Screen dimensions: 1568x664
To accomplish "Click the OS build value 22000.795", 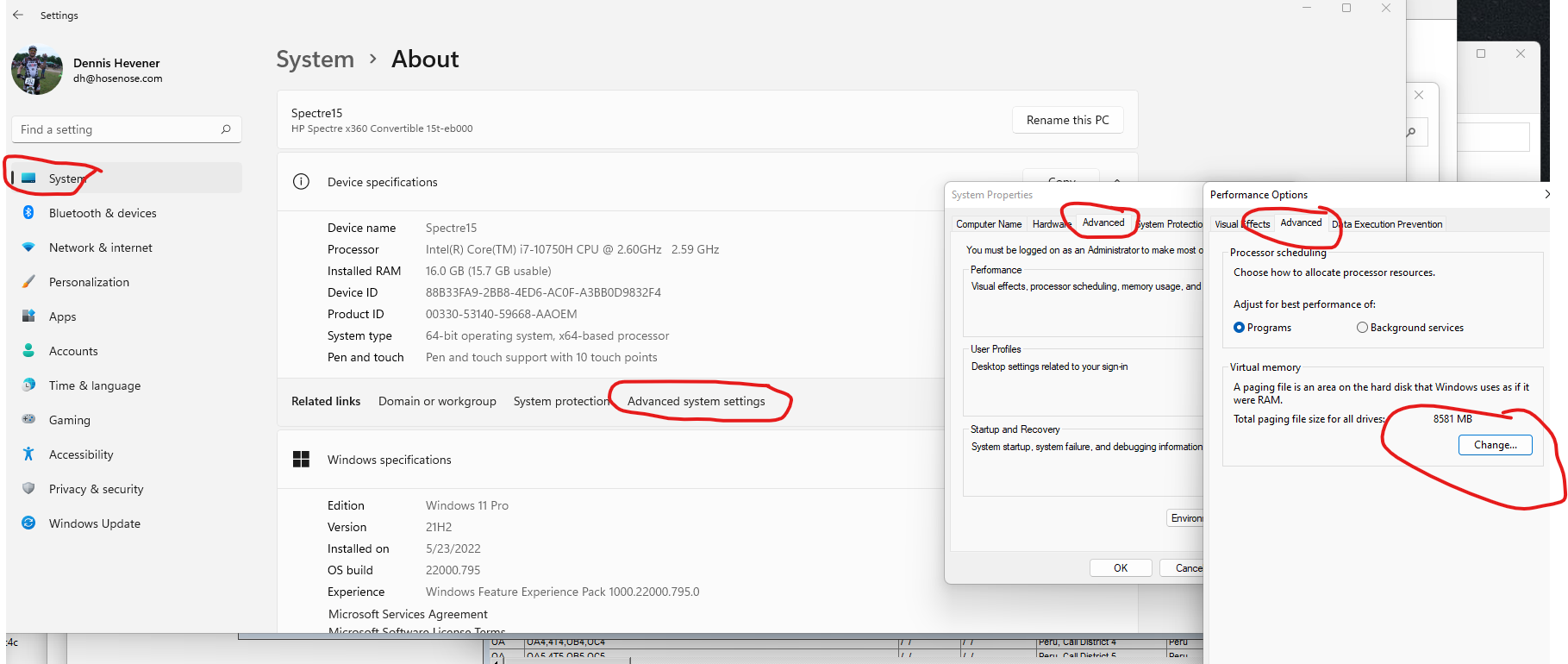I will click(453, 570).
